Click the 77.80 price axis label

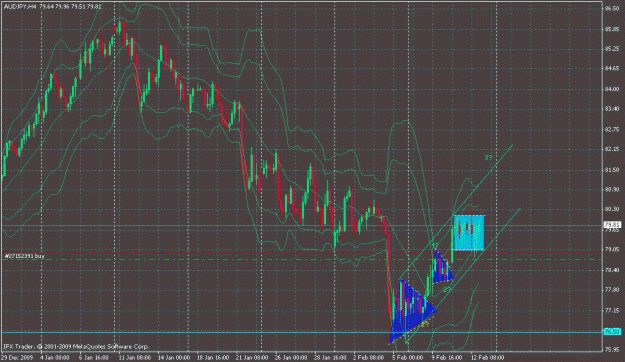[x=612, y=290]
